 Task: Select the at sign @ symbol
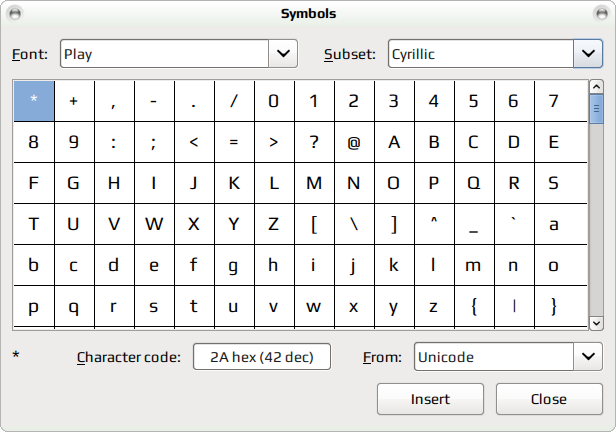point(354,142)
